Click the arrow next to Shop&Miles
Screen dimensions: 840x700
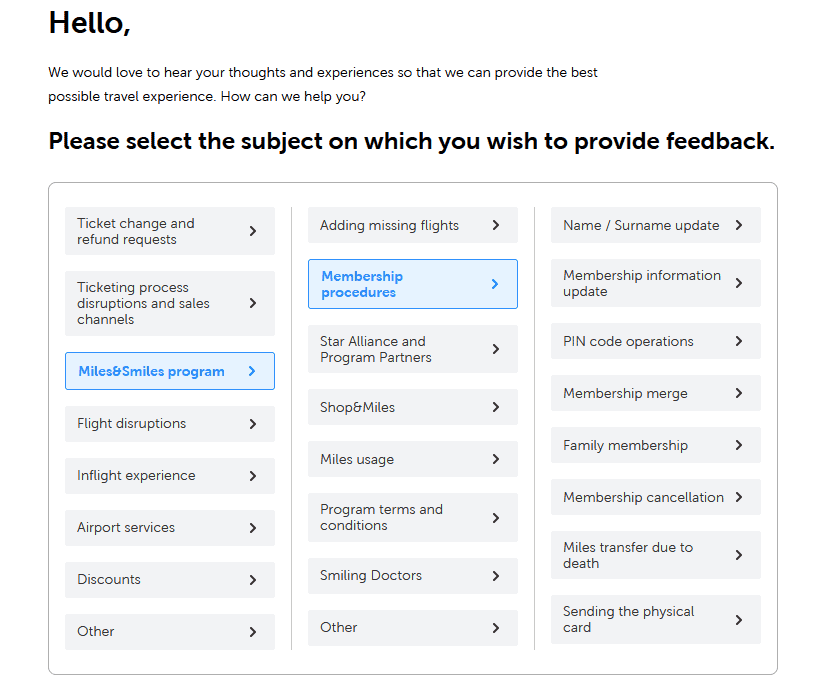pyautogui.click(x=496, y=407)
